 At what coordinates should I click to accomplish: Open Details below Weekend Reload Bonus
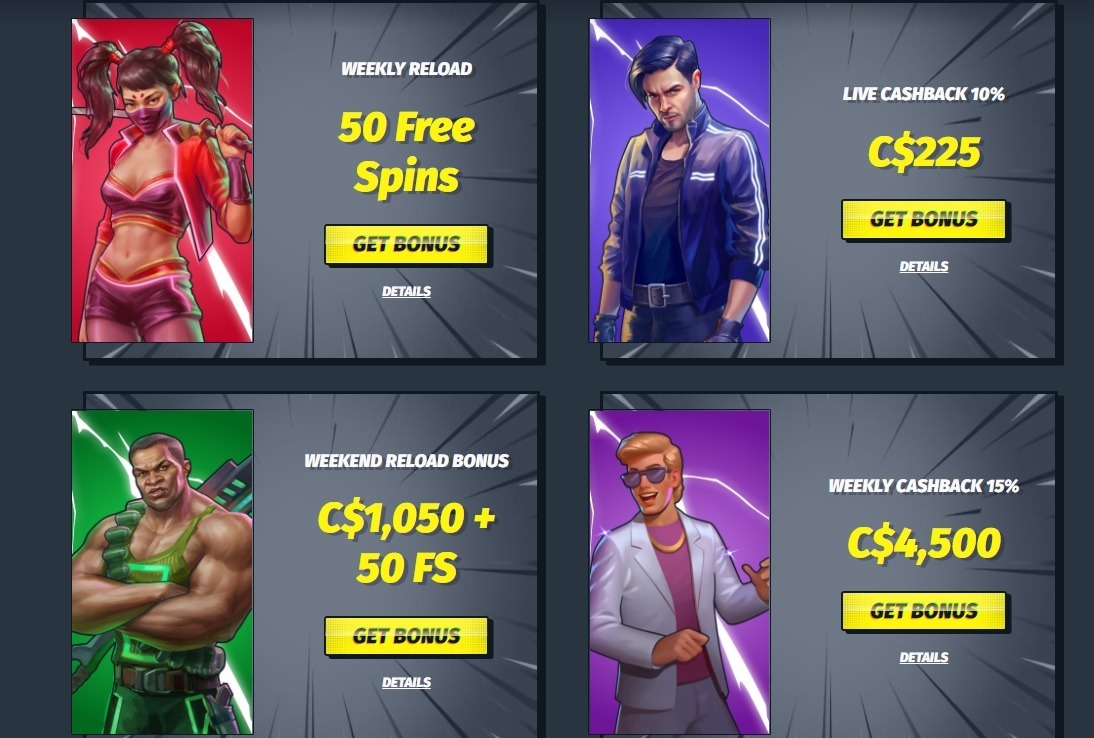[x=406, y=683]
